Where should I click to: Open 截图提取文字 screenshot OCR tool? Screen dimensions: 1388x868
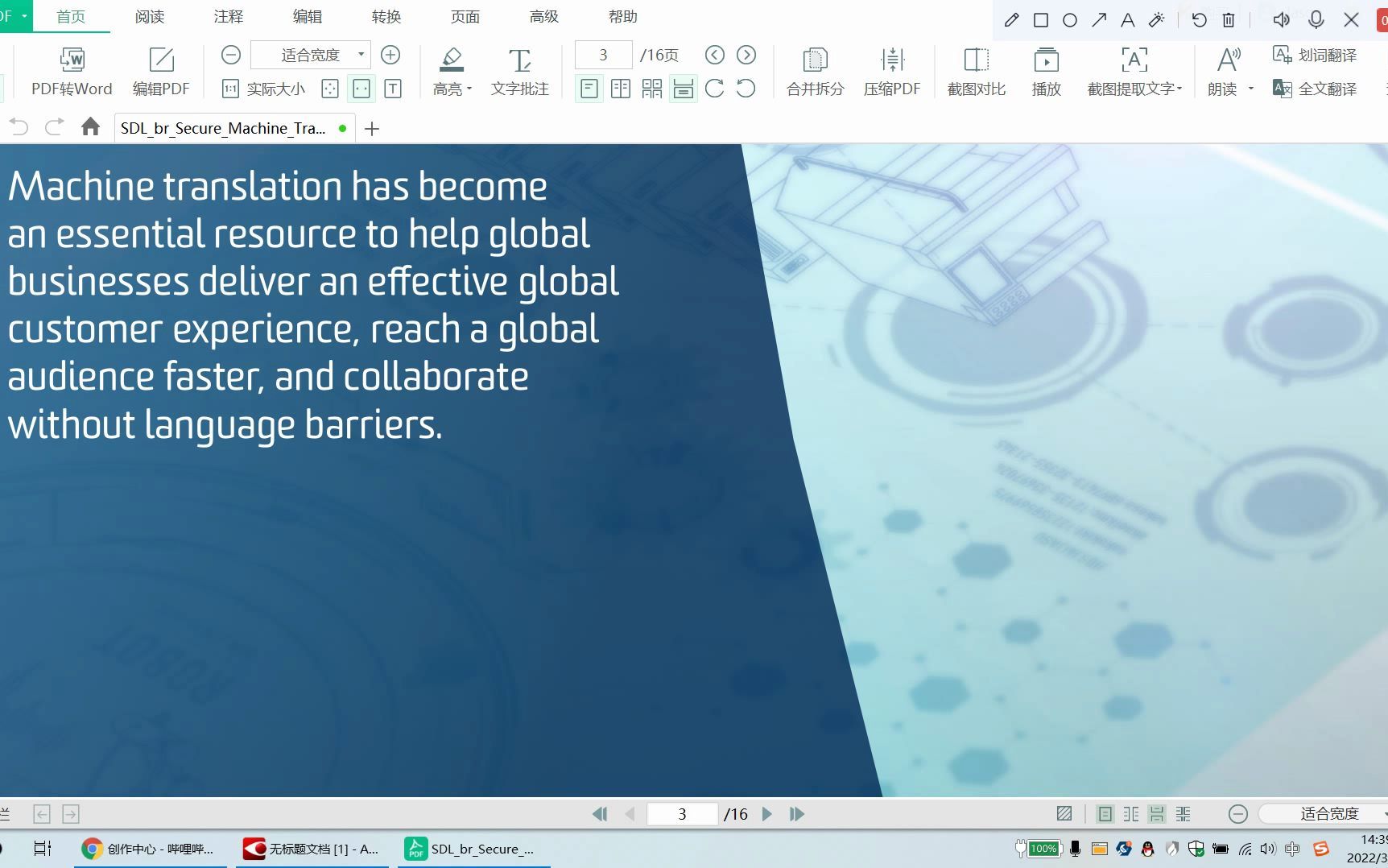click(1131, 72)
